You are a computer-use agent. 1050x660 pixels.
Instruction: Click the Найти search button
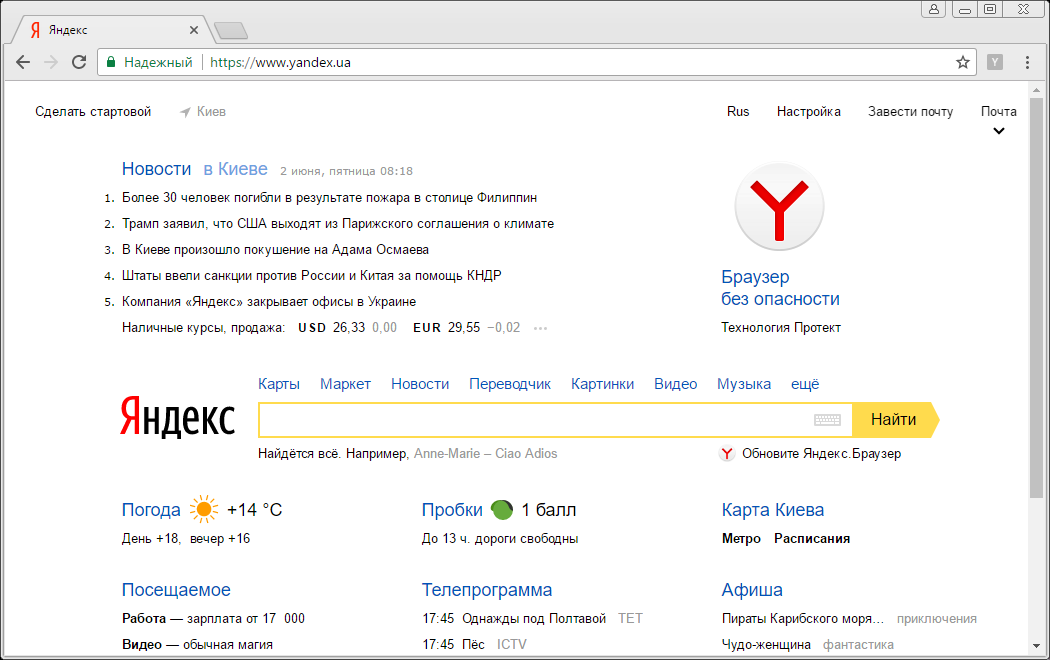click(x=895, y=420)
